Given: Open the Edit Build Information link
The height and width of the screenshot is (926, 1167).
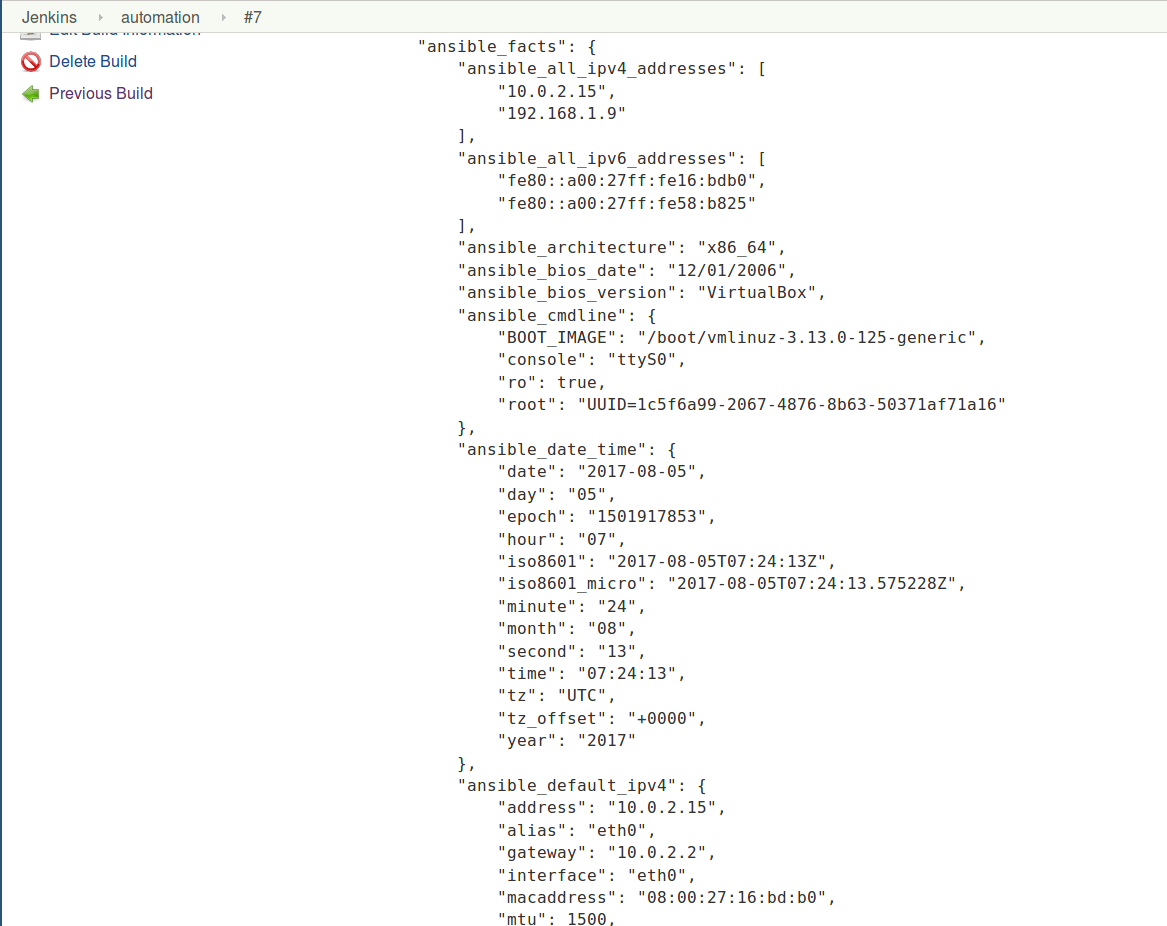Looking at the screenshot, I should (125, 33).
